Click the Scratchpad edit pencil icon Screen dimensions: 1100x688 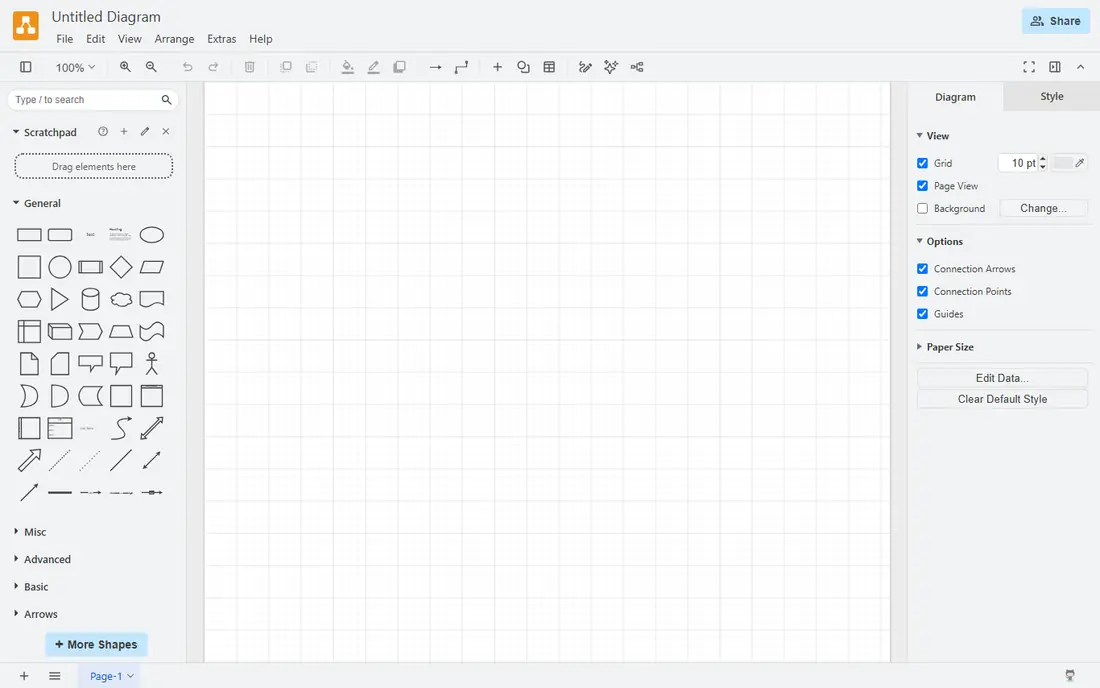pyautogui.click(x=145, y=132)
